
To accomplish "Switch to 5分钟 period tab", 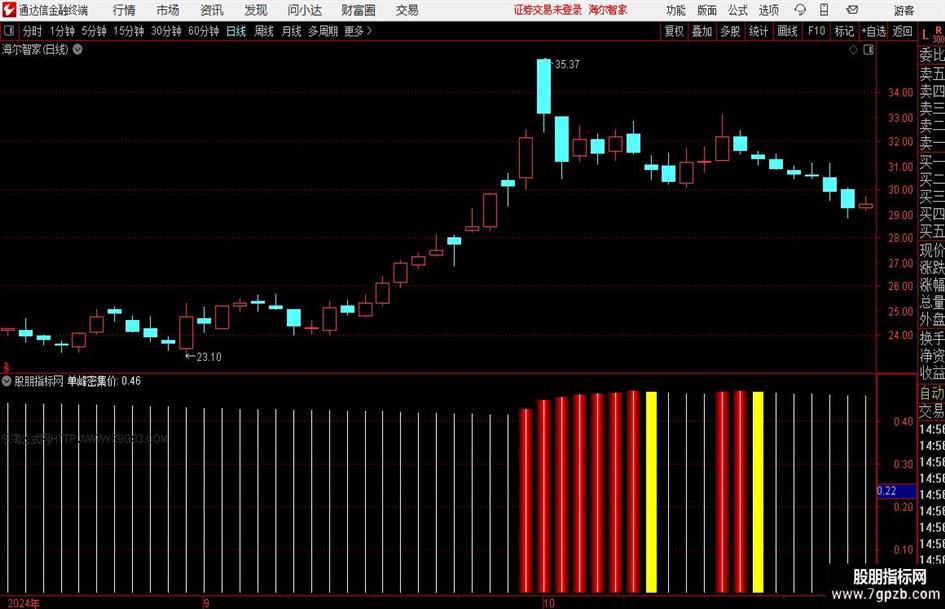I will [x=94, y=31].
